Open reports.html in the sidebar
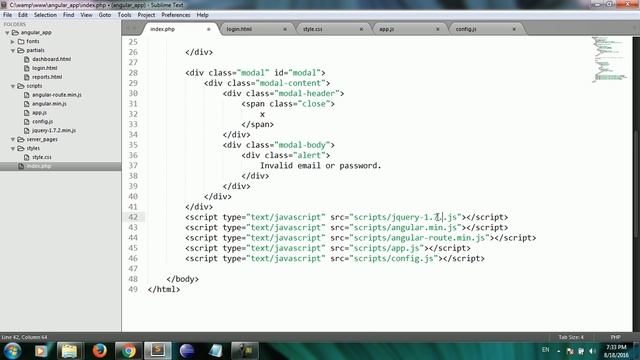 point(47,77)
